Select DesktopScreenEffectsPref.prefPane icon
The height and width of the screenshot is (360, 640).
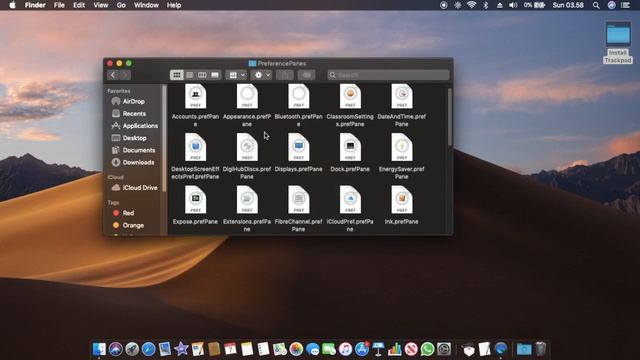click(195, 147)
